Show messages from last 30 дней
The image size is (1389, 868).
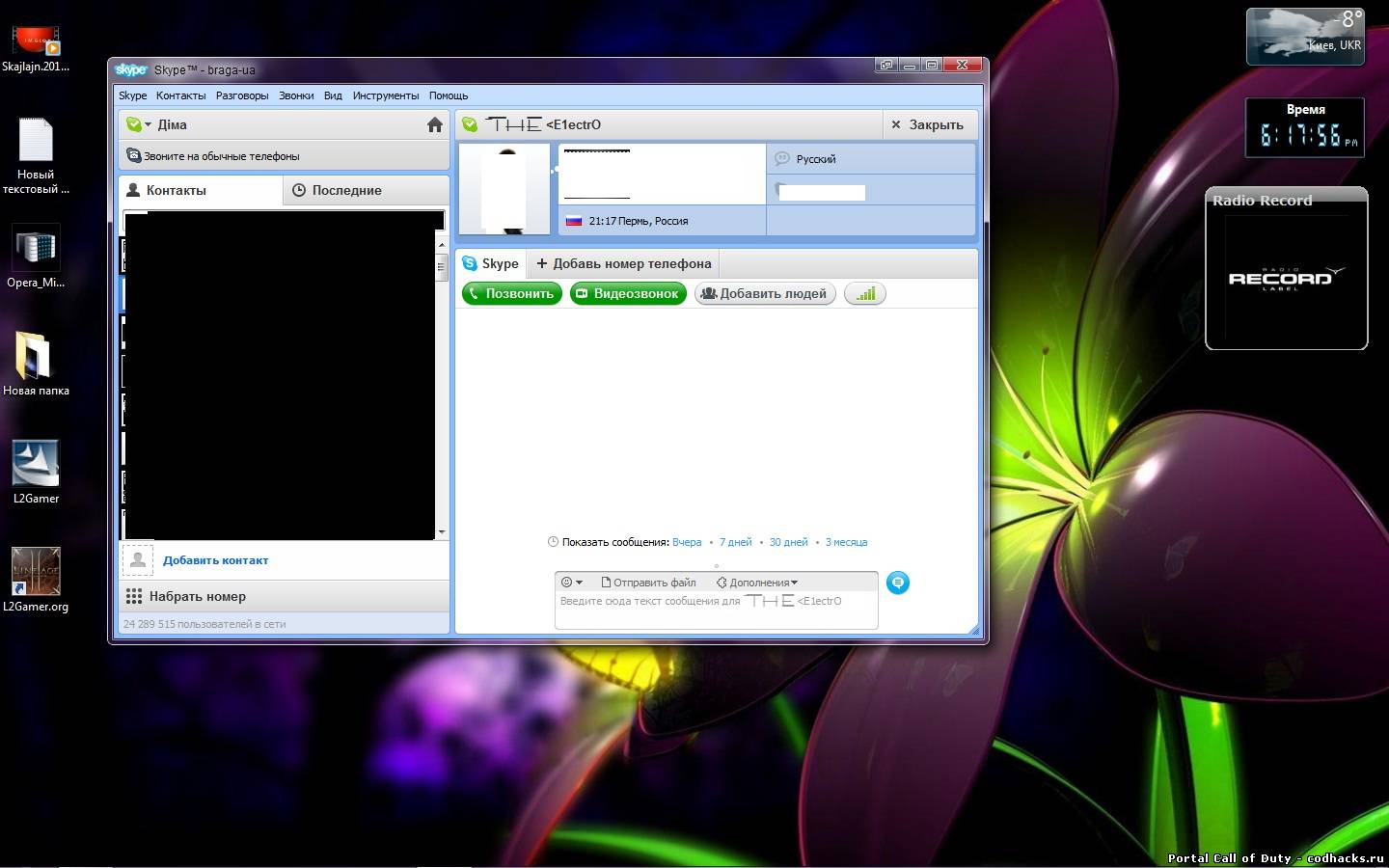pyautogui.click(x=788, y=542)
